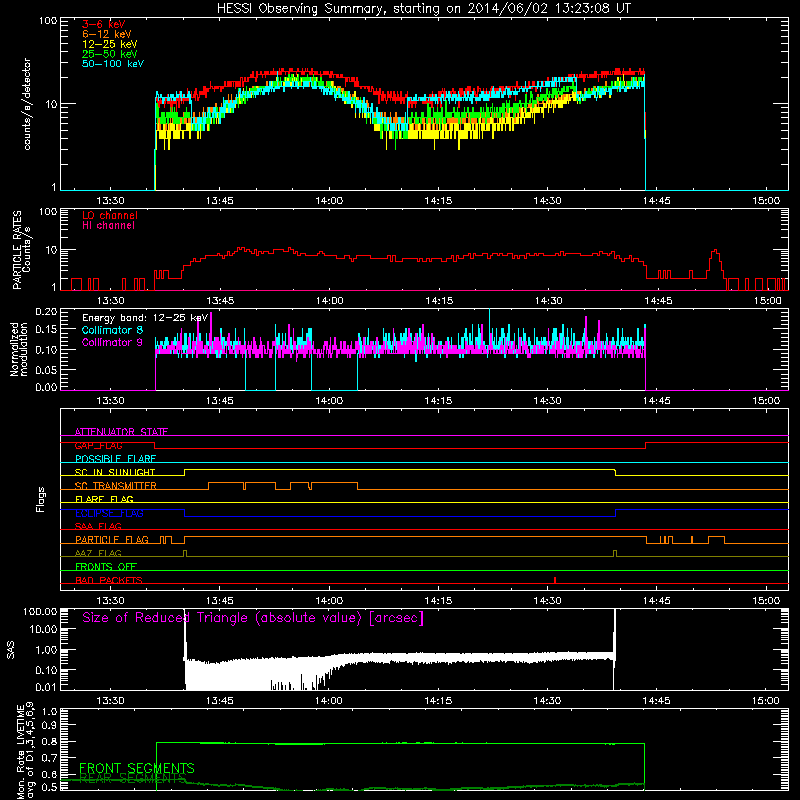Click 14:45 tick label under particle rates plot
Image resolution: width=800 pixels, height=800 pixels.
(x=658, y=301)
